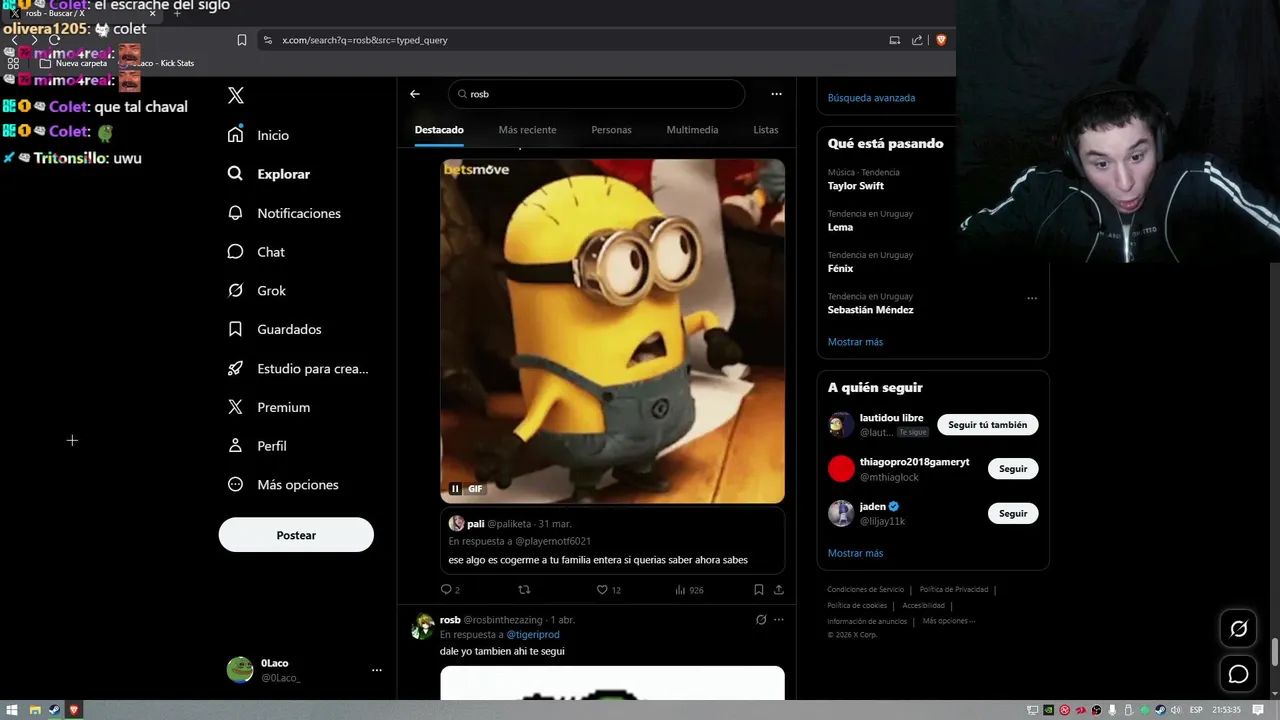
Task: Open options for Sebastián Méndez trend
Action: [x=1032, y=298]
